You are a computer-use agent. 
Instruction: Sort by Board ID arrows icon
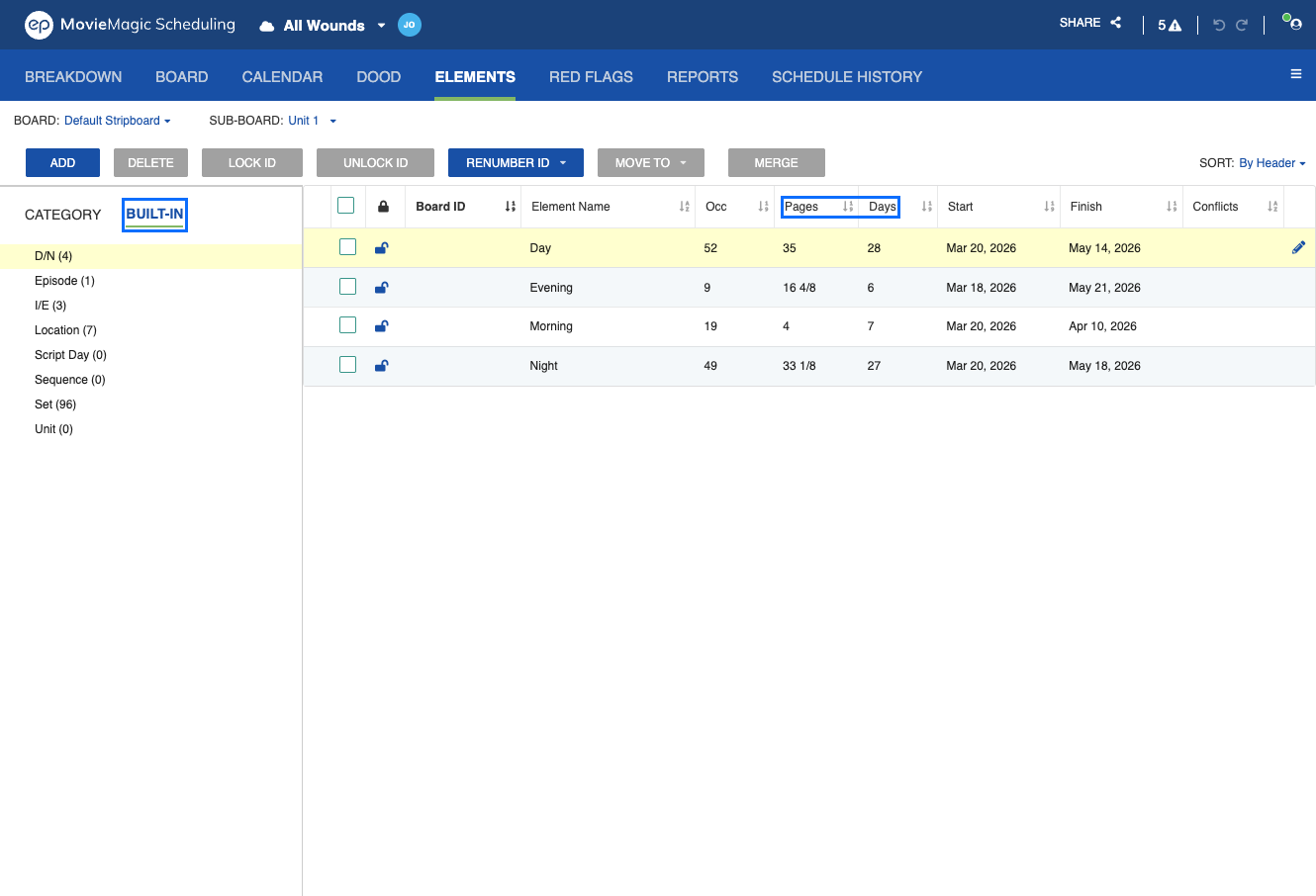(x=511, y=207)
